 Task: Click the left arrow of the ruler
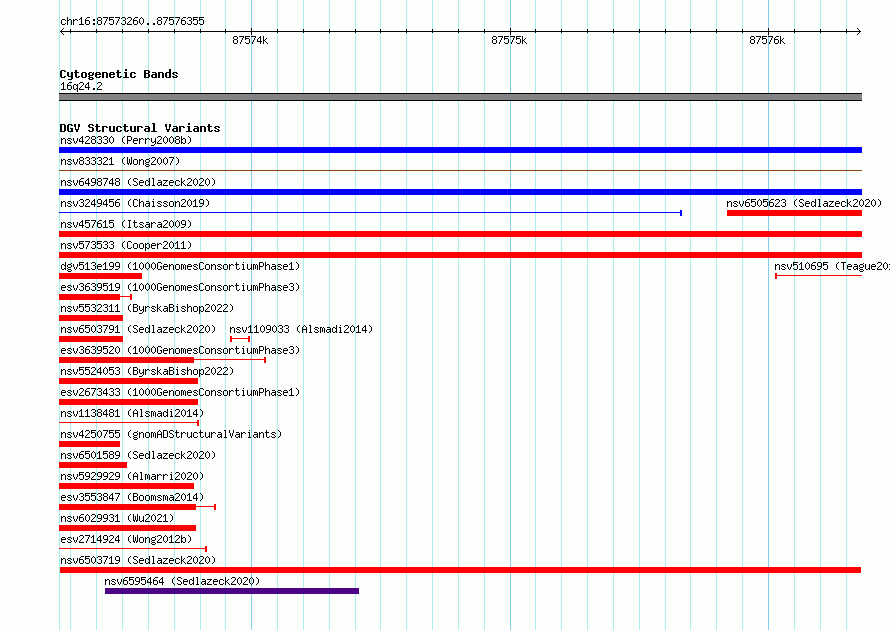coord(62,31)
